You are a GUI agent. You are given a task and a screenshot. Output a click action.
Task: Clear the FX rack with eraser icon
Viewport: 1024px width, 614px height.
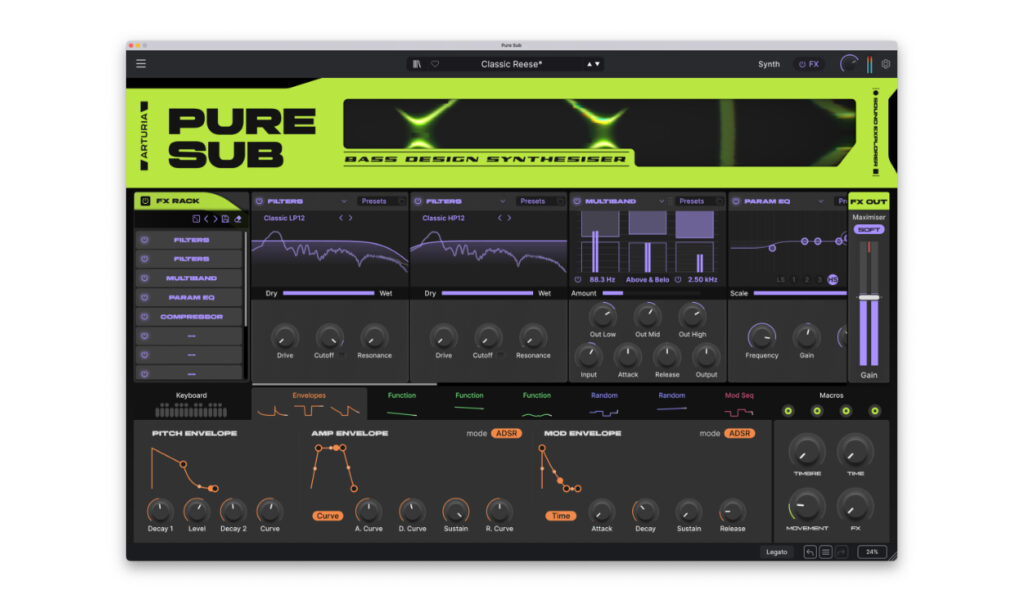(x=238, y=219)
